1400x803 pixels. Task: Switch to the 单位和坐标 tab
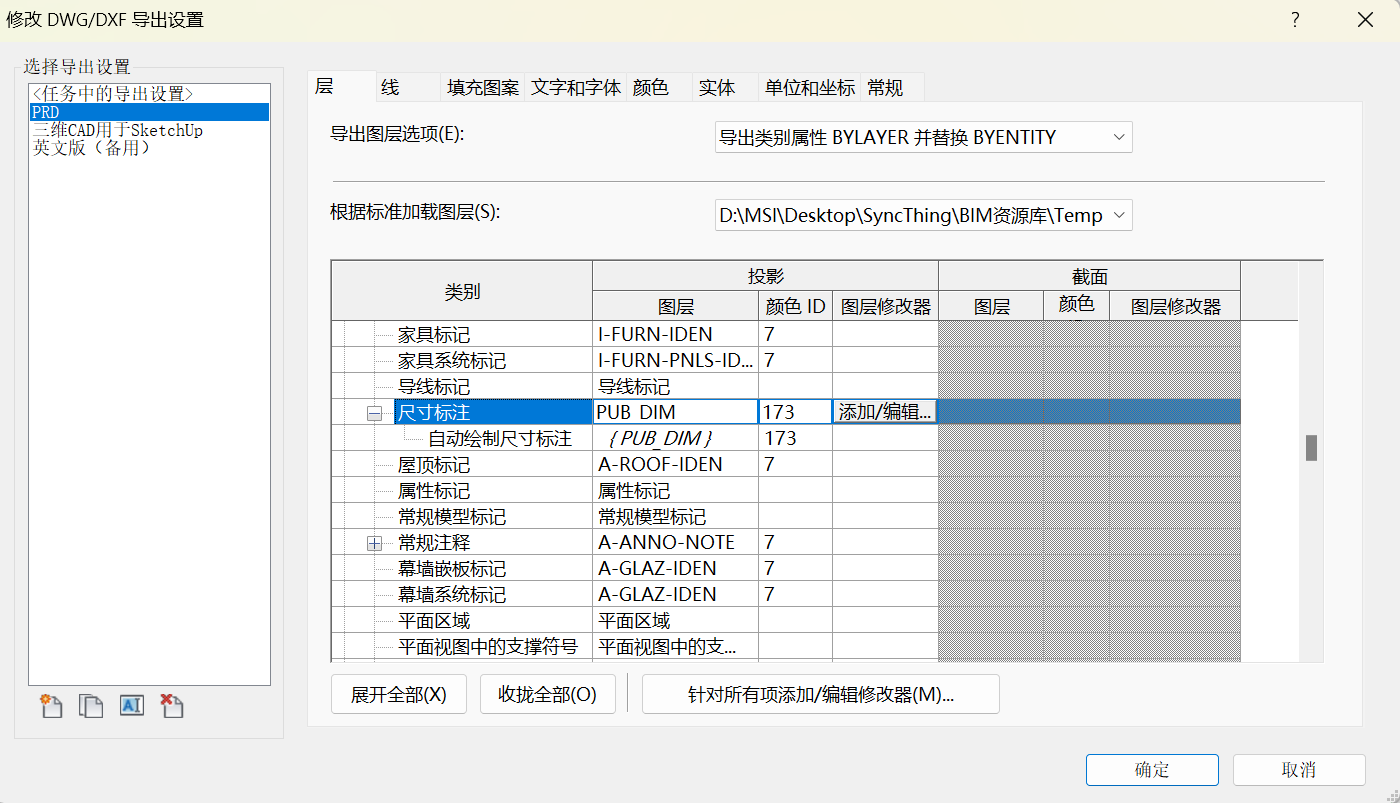pyautogui.click(x=808, y=87)
